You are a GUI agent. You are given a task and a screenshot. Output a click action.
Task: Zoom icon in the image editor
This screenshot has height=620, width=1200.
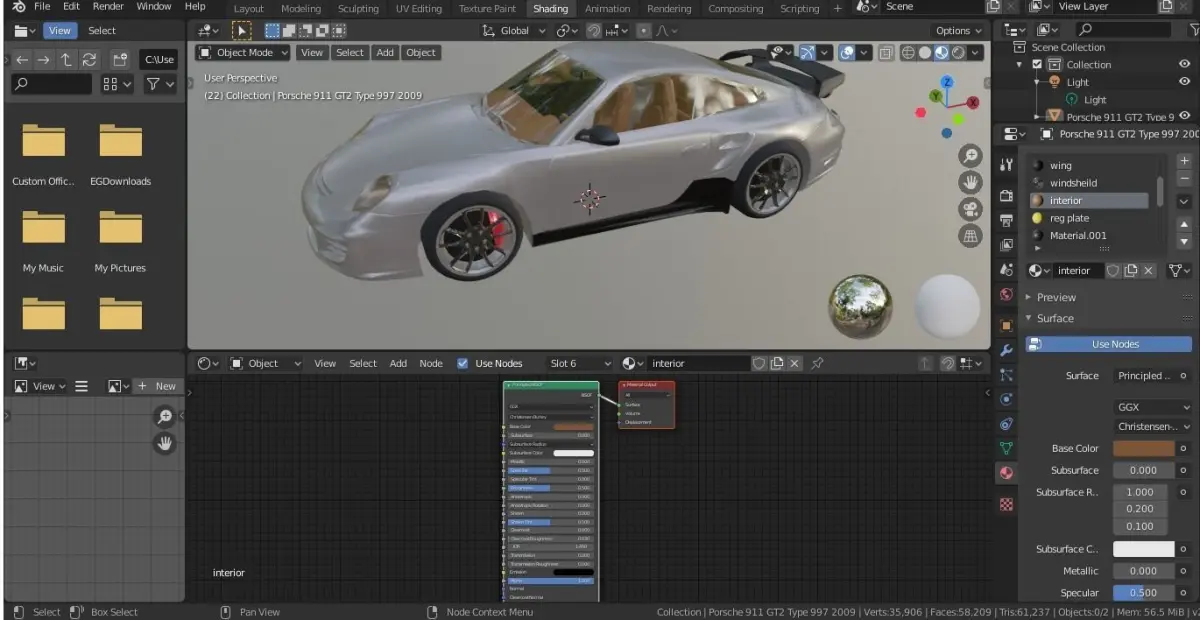tap(165, 416)
